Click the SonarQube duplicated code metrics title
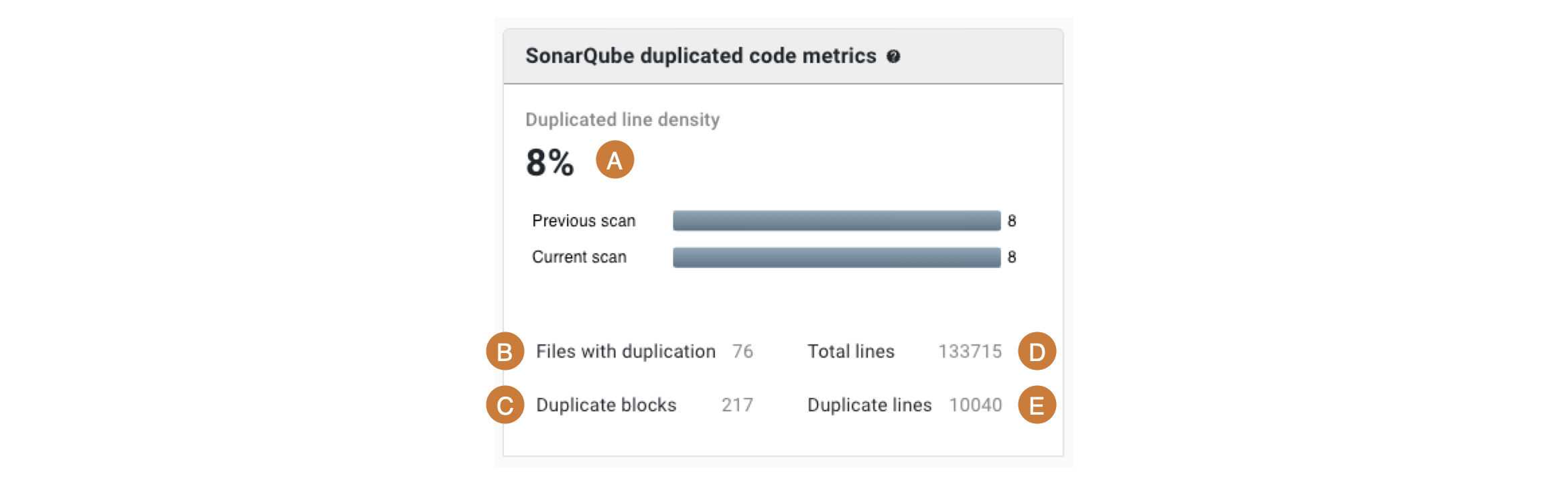 pos(701,56)
